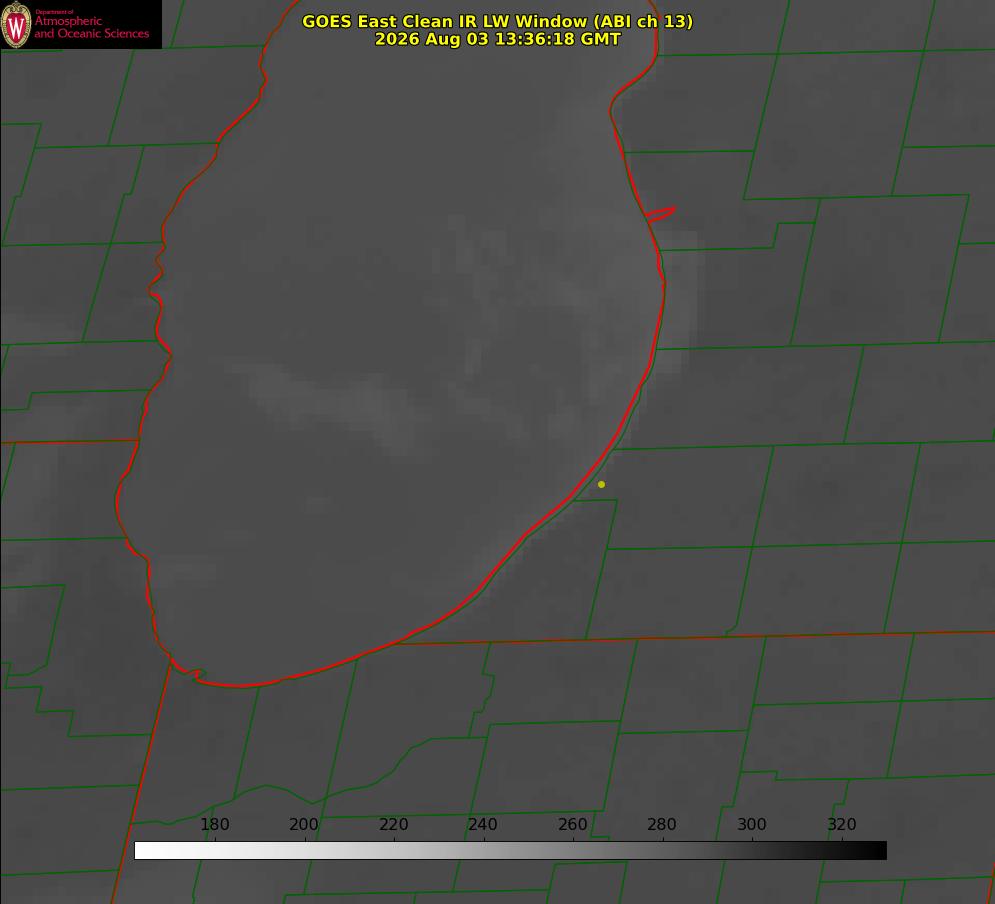This screenshot has width=995, height=904.
Task: Click the 260 colorbar tick label
Action: [x=572, y=824]
